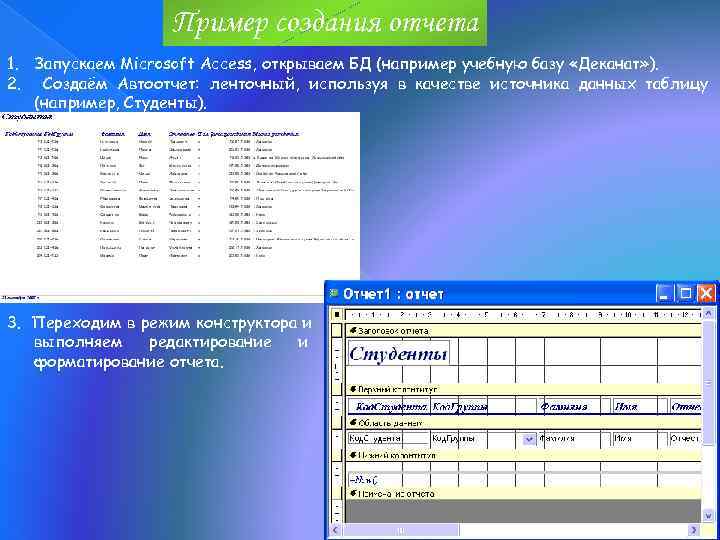This screenshot has width=720, height=540.
Task: Click the report icon in the Отчет1 title bar
Action: pyautogui.click(x=334, y=293)
